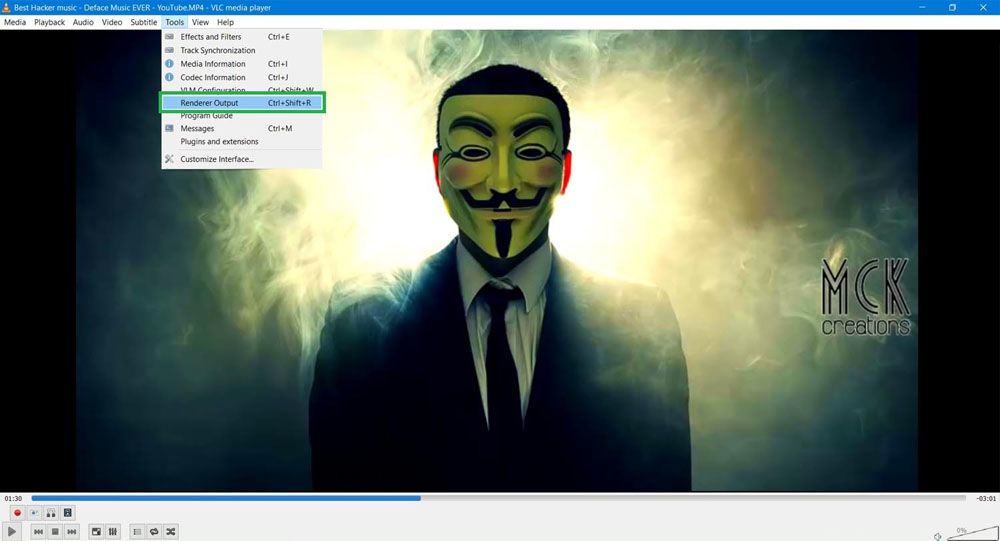The width and height of the screenshot is (1000, 541).
Task: Click the frame-by-frame button
Action: coord(68,512)
